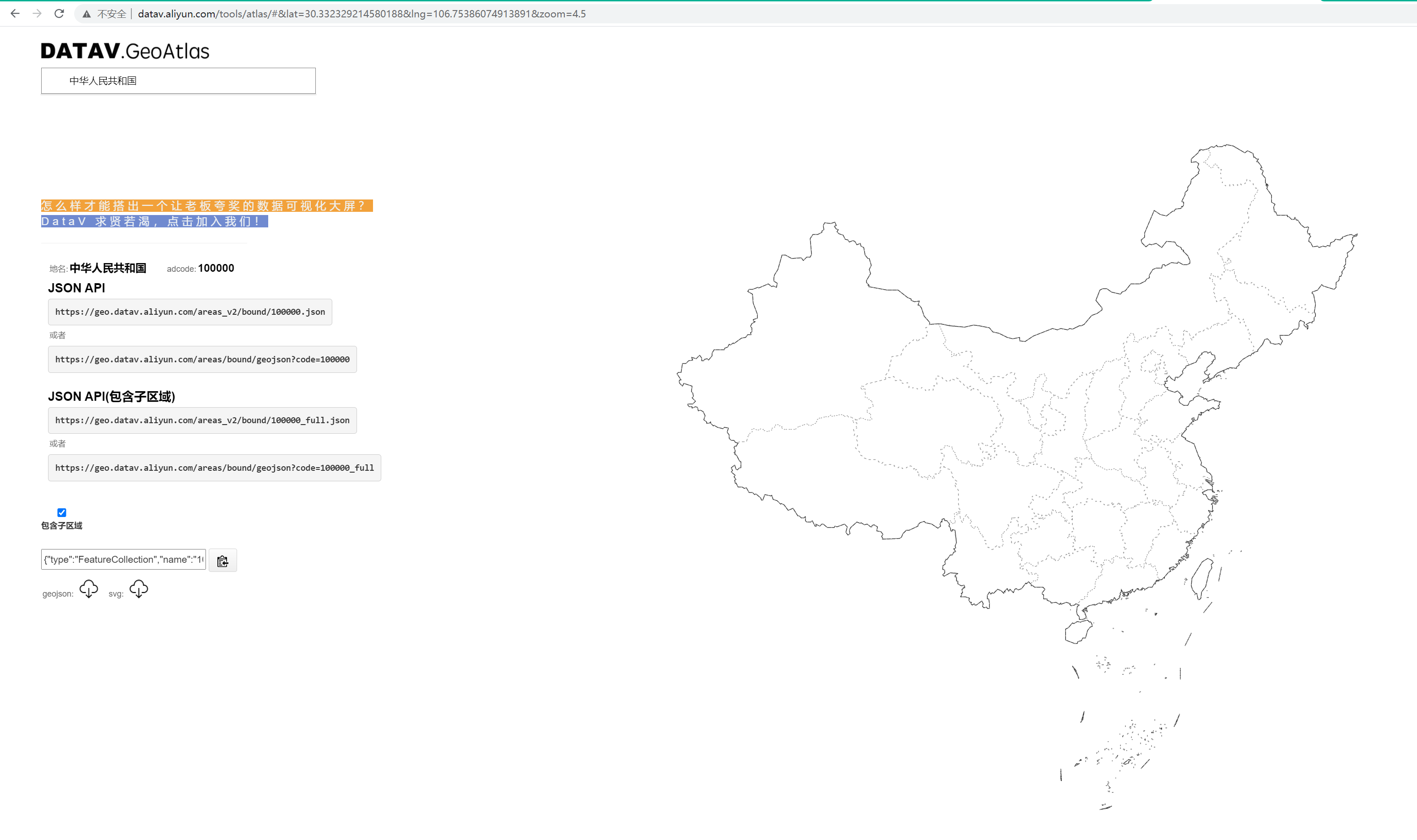Viewport: 1417px width, 840px height.
Task: Click the not-secure warning triangle icon
Action: click(87, 14)
